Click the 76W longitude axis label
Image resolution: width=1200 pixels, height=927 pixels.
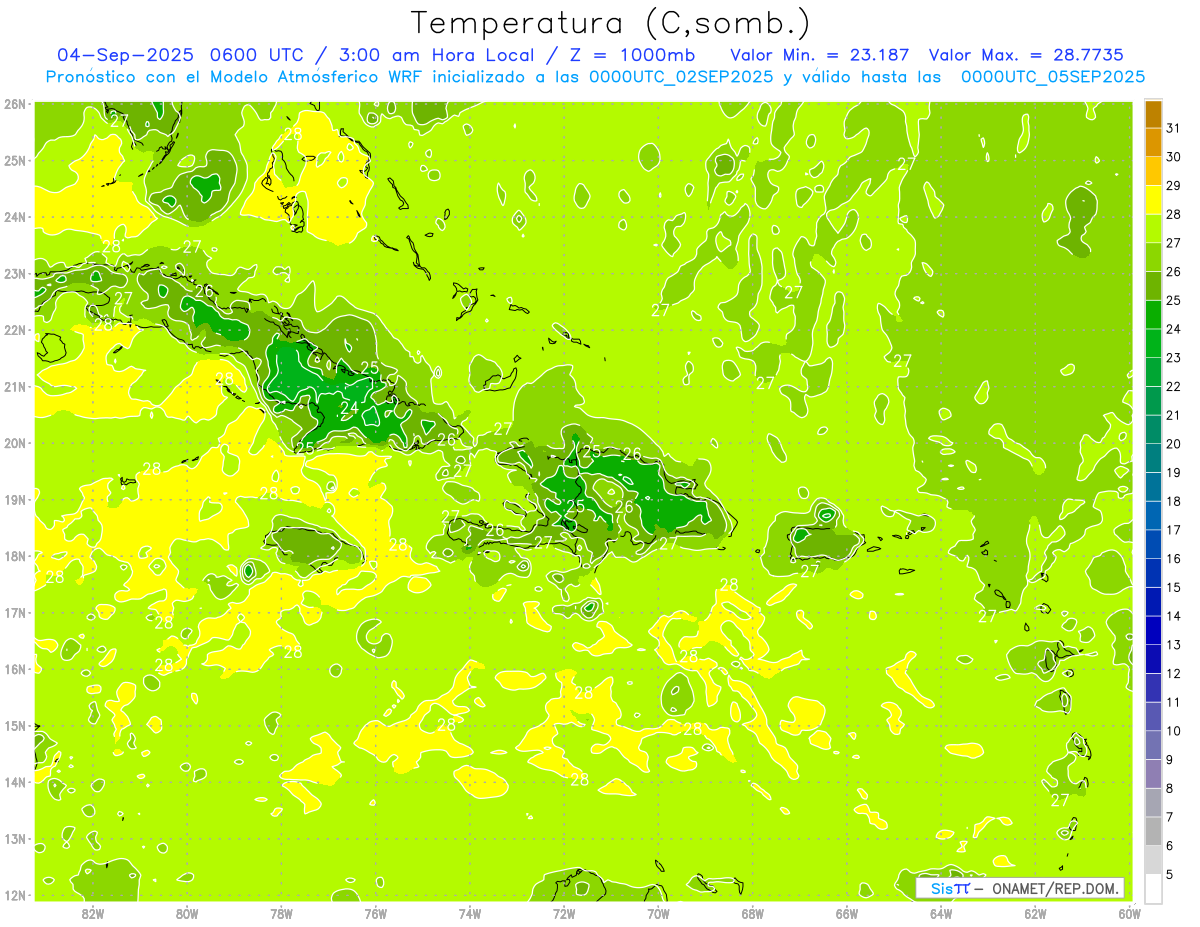pyautogui.click(x=375, y=913)
